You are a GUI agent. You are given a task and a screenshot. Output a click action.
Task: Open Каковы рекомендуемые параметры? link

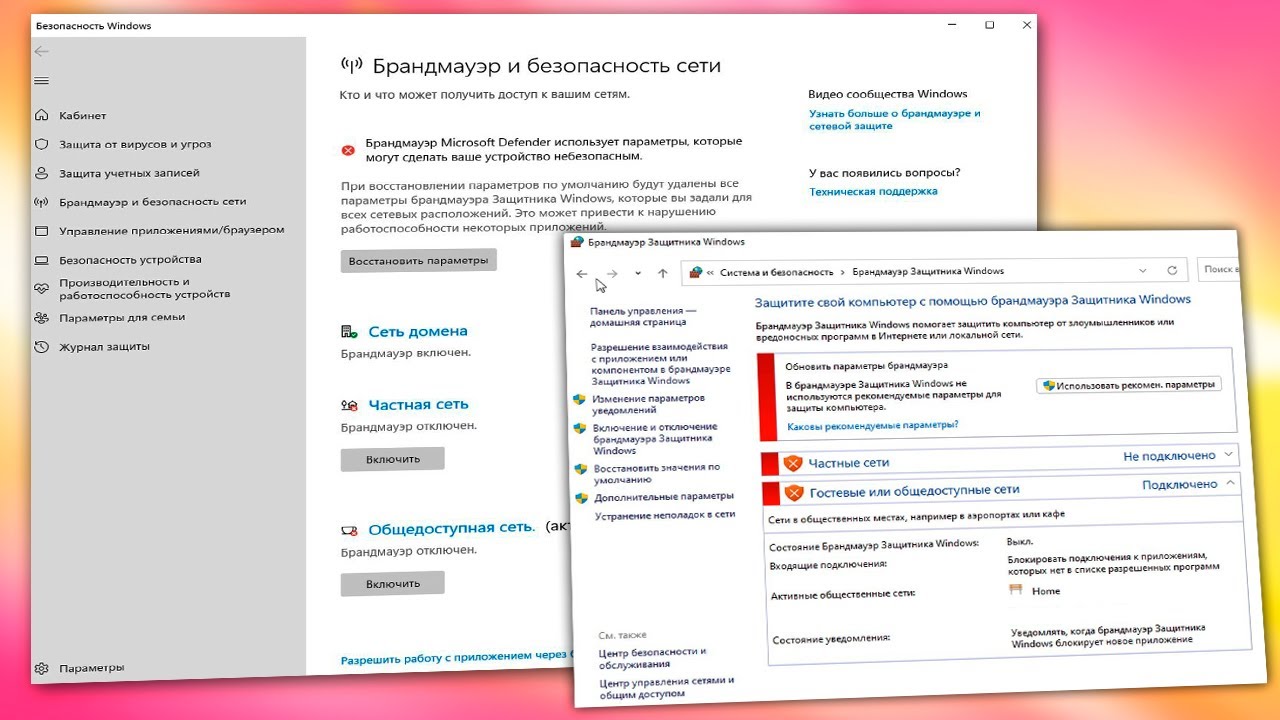(x=873, y=425)
